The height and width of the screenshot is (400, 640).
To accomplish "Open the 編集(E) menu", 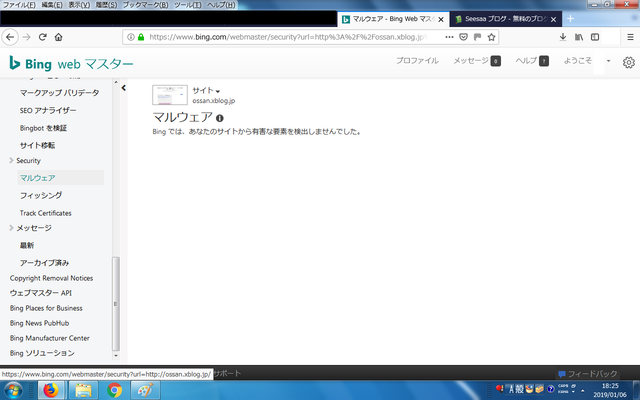I will (52, 5).
